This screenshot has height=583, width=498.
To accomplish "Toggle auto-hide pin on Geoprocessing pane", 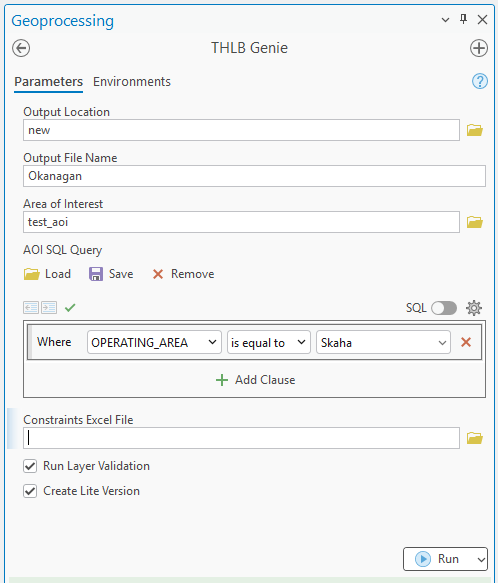I will click(x=463, y=19).
